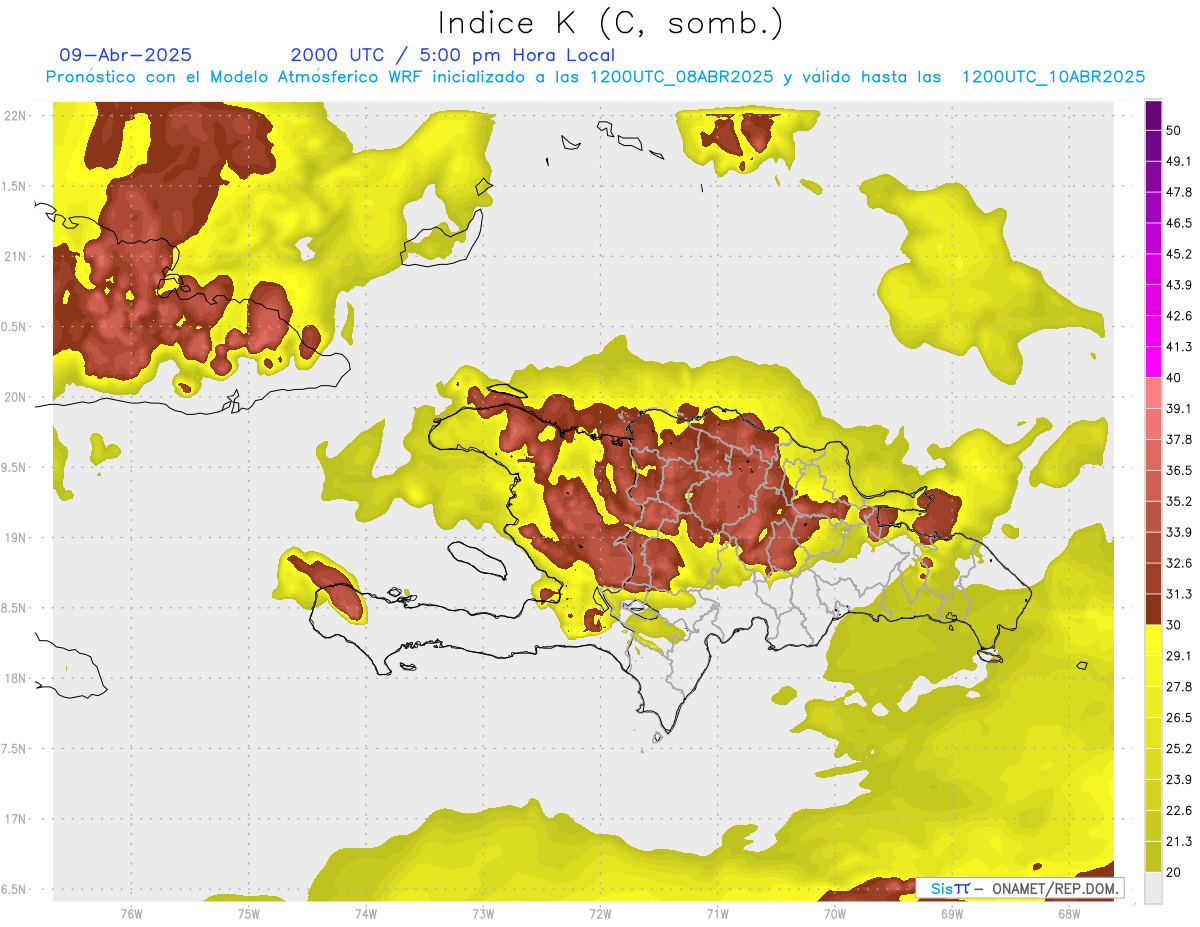
Task: Click the colorbar value "41.3"
Action: pos(1179,347)
